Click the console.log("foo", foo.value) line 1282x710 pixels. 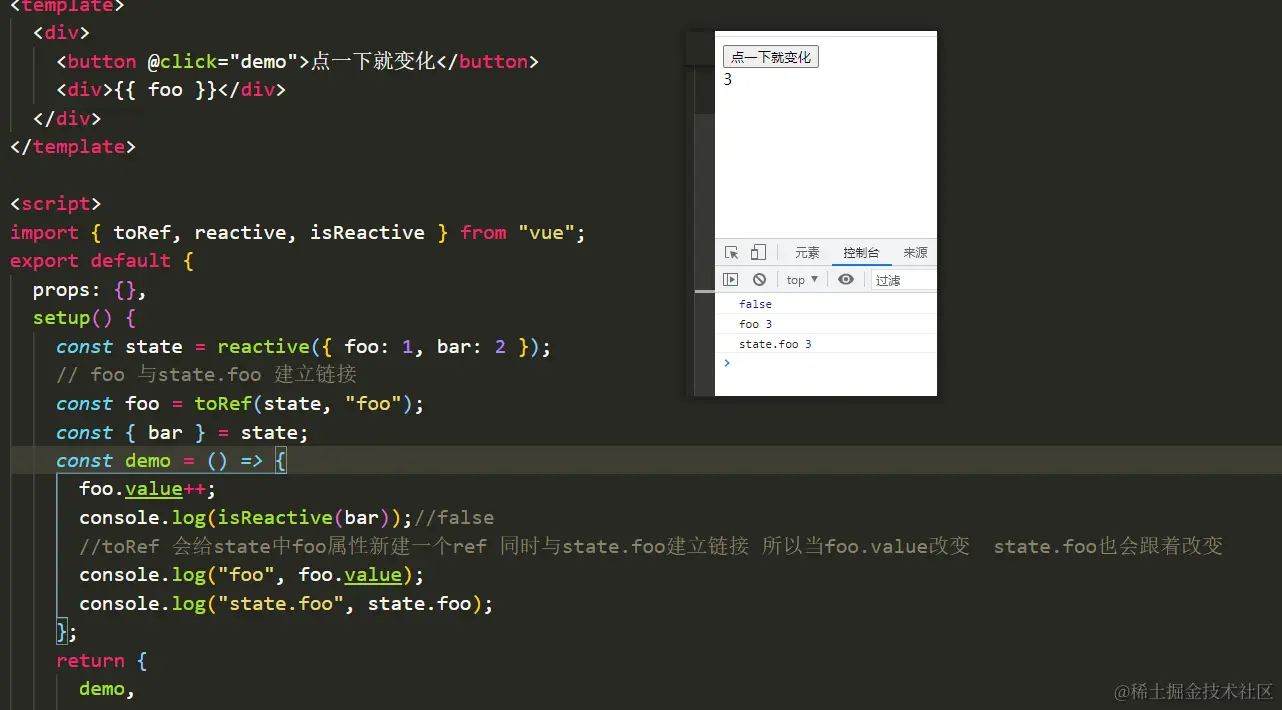pyautogui.click(x=252, y=575)
